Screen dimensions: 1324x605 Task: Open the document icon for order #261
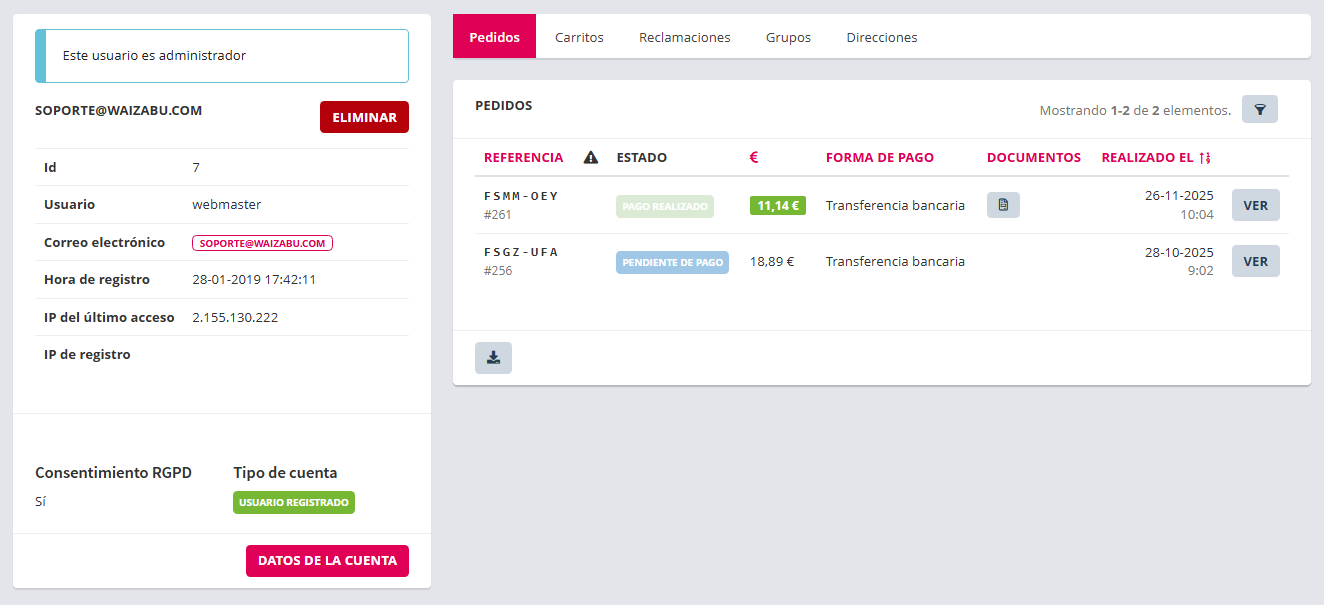pyautogui.click(x=1003, y=205)
